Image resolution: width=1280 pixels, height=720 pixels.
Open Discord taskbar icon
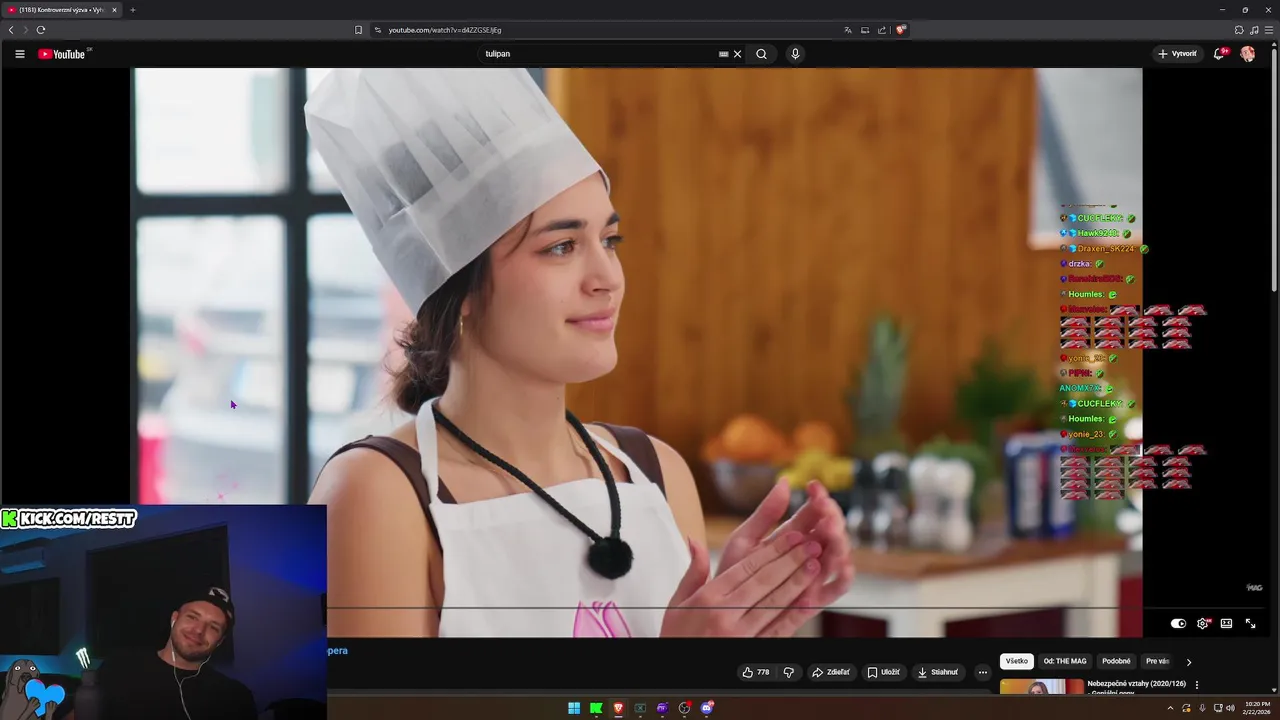707,708
